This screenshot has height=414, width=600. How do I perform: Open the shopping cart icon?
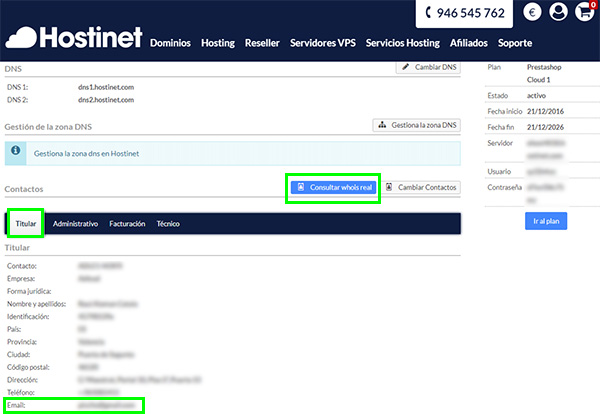[x=585, y=12]
